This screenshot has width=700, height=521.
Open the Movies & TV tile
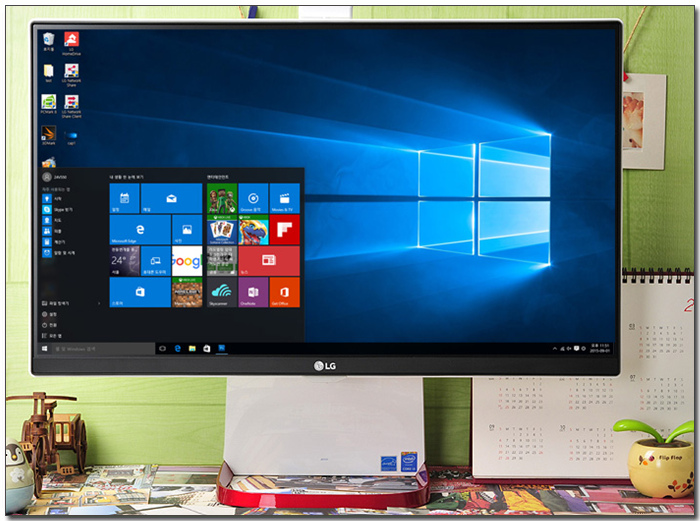(x=284, y=198)
